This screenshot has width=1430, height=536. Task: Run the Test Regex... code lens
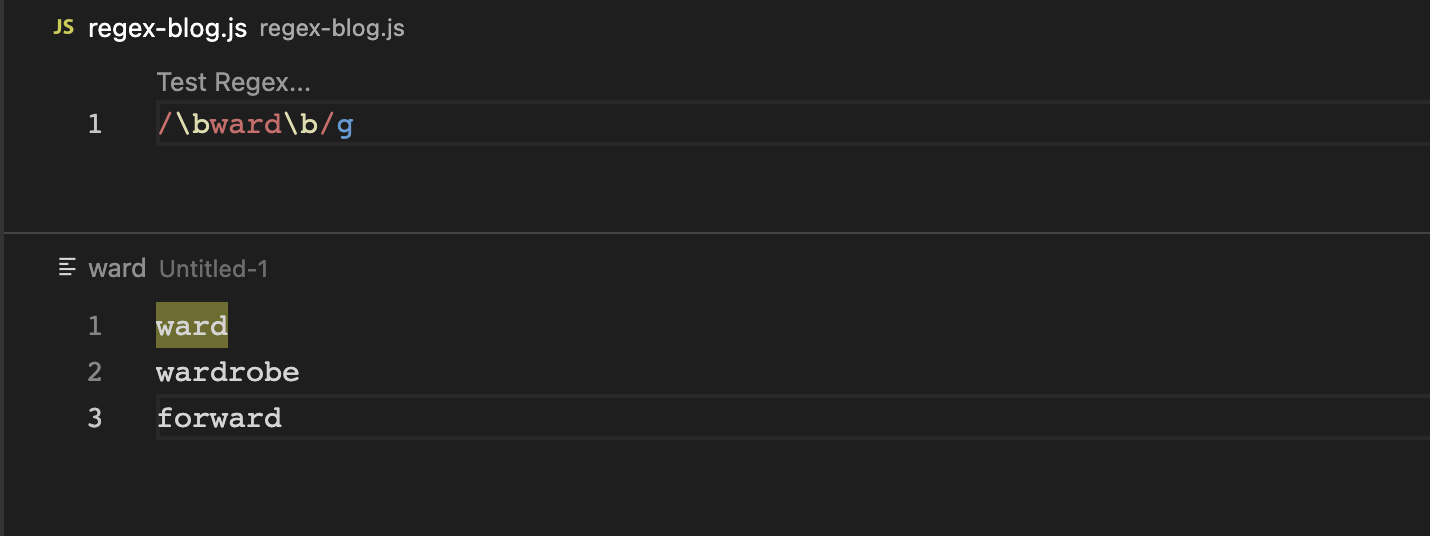click(x=233, y=82)
